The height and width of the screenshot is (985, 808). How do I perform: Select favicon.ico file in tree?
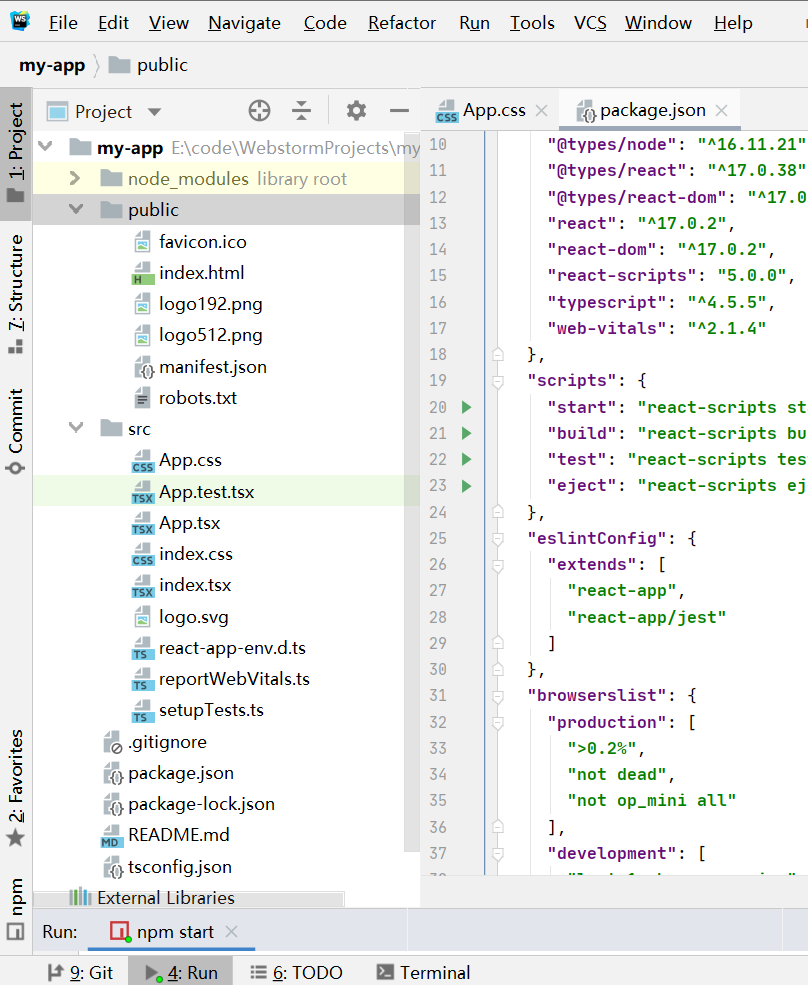(x=202, y=242)
